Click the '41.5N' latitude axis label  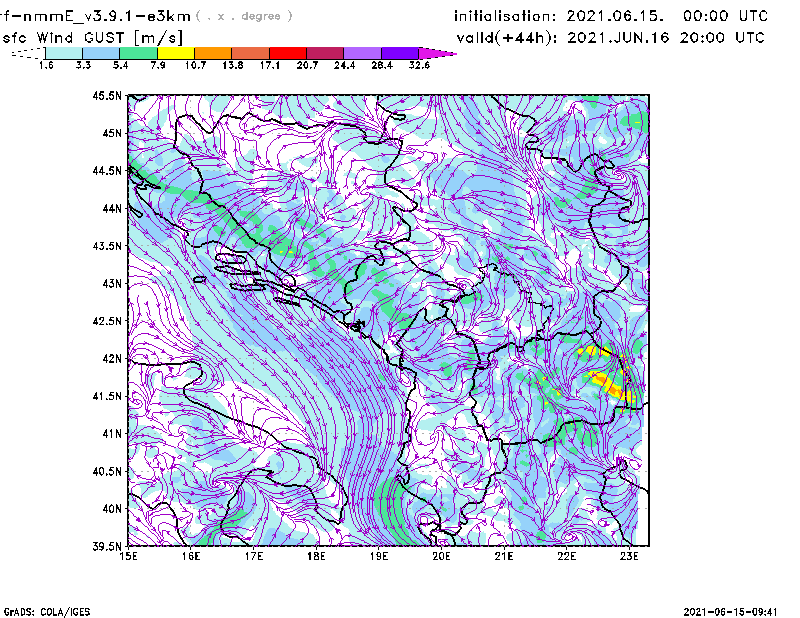click(x=107, y=396)
